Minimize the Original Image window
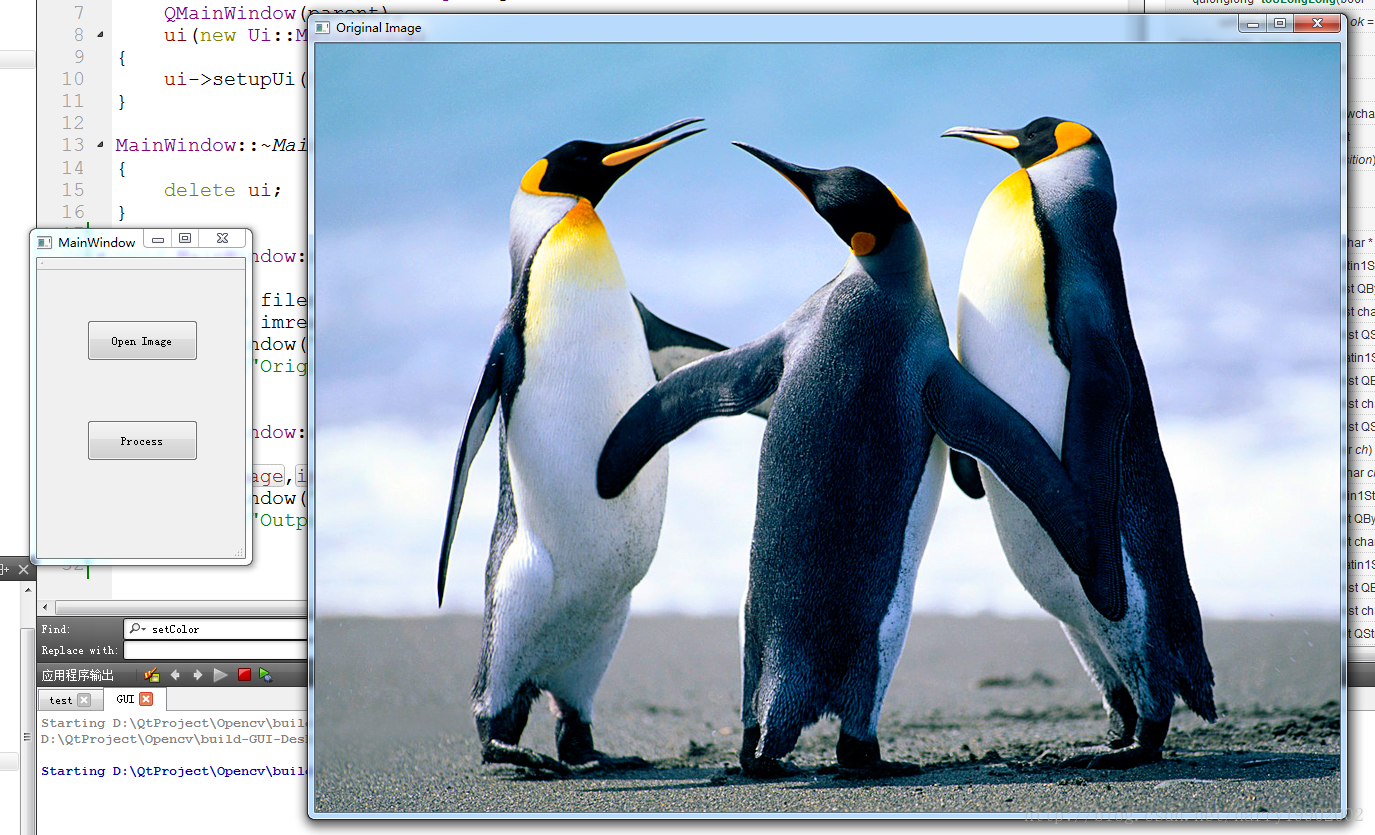Viewport: 1375px width, 835px height. click(1252, 24)
